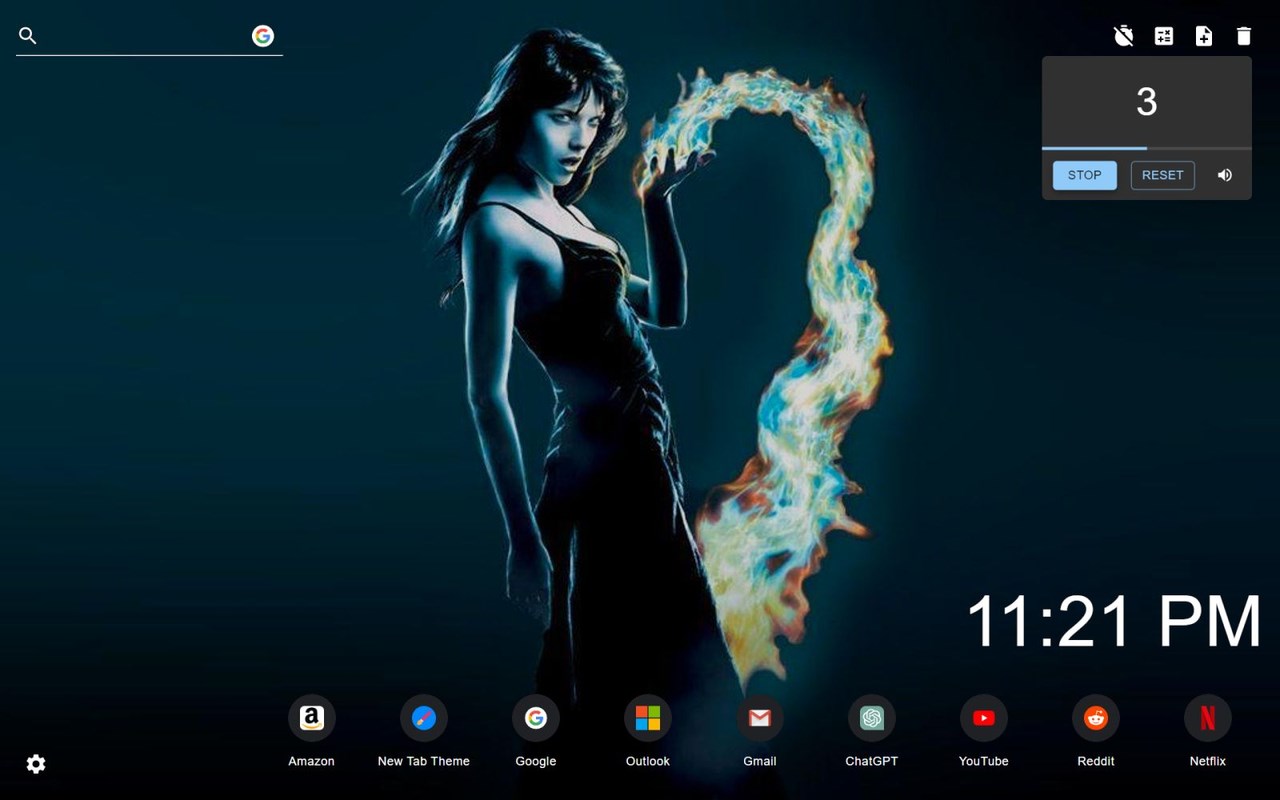Mute the timer sound
The image size is (1280, 800).
click(1225, 175)
